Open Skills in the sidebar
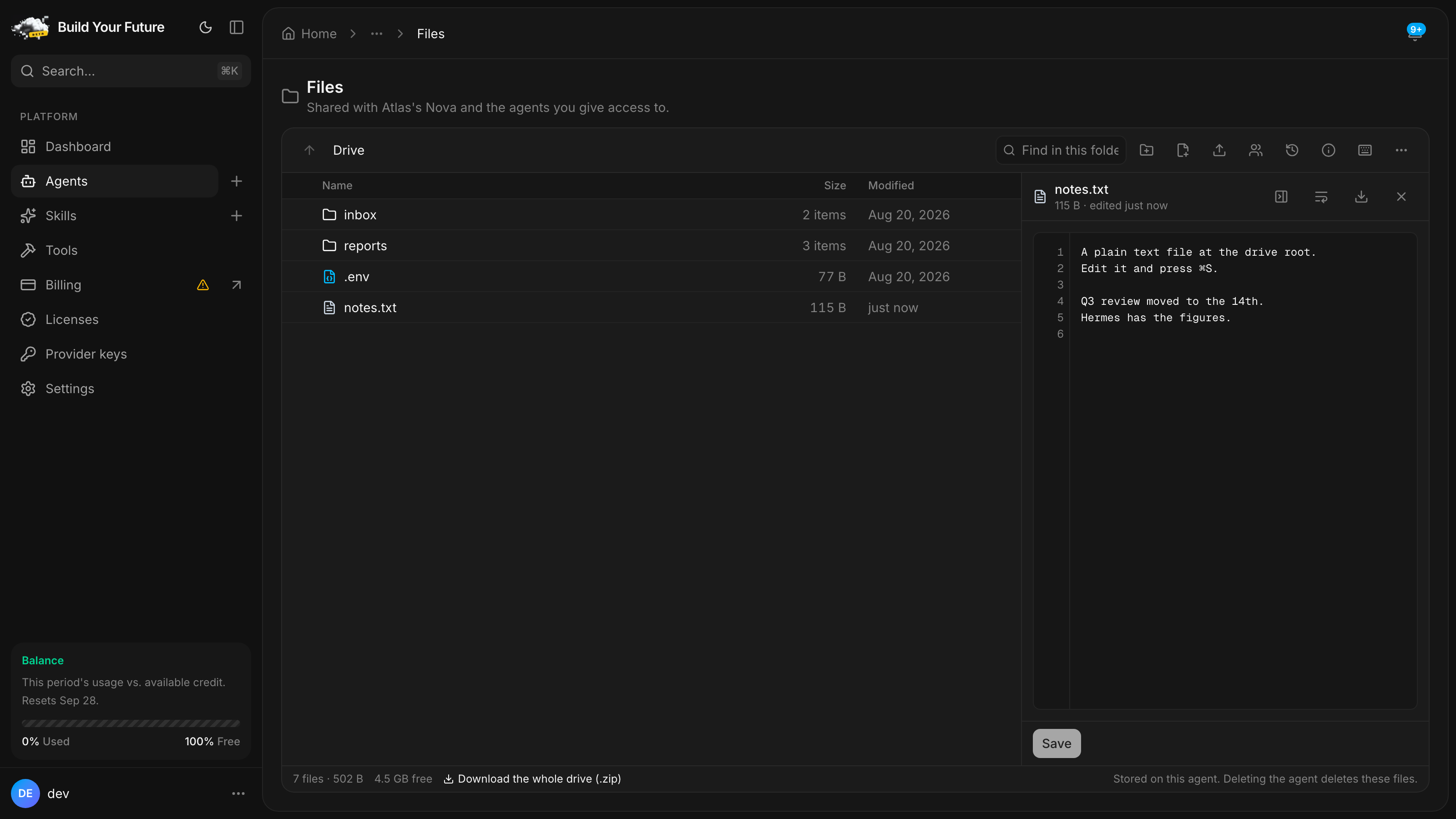This screenshot has width=1456, height=819. point(115,215)
